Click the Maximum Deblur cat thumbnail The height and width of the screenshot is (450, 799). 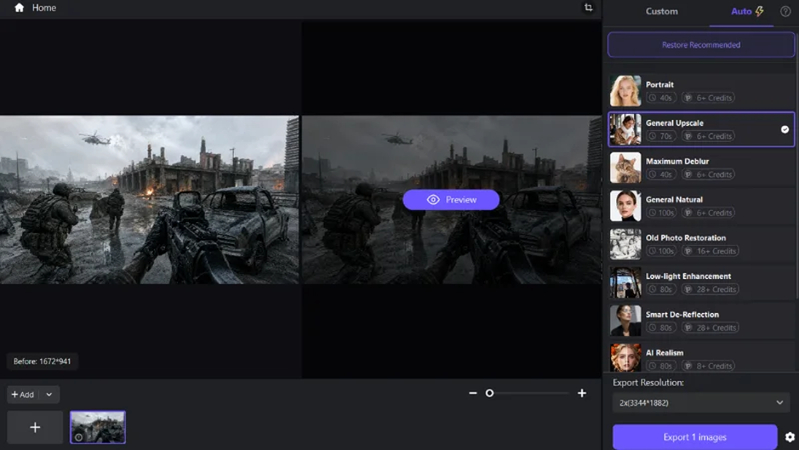625,168
